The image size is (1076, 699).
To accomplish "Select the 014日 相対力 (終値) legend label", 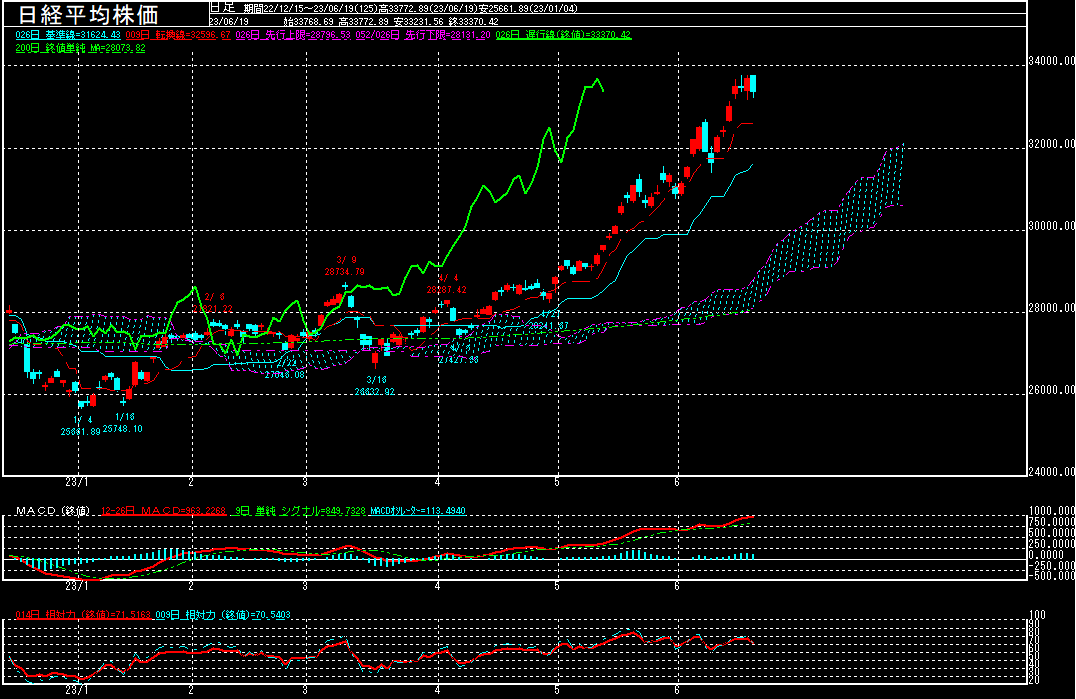I will [x=83, y=615].
